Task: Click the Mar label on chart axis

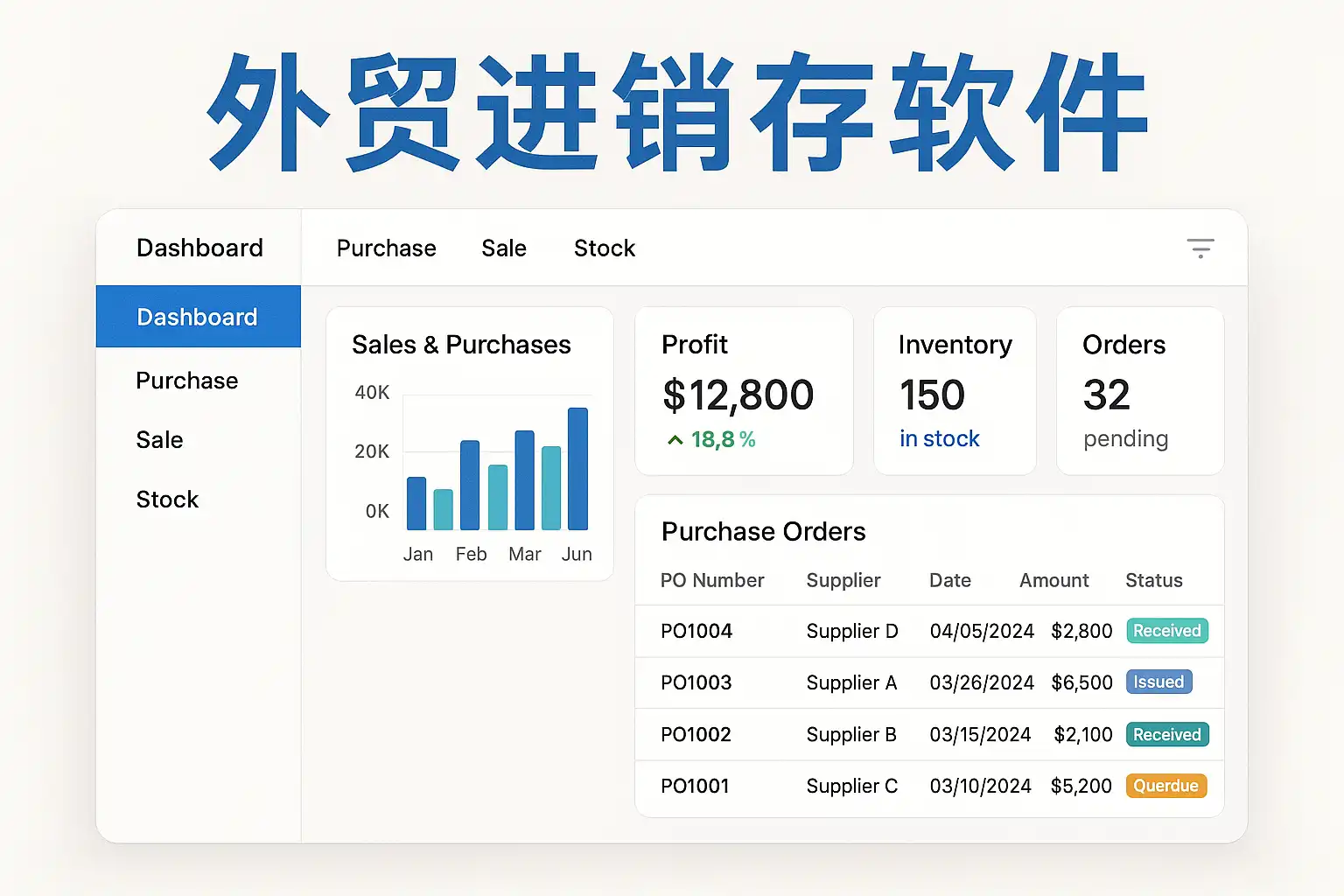Action: tap(525, 554)
